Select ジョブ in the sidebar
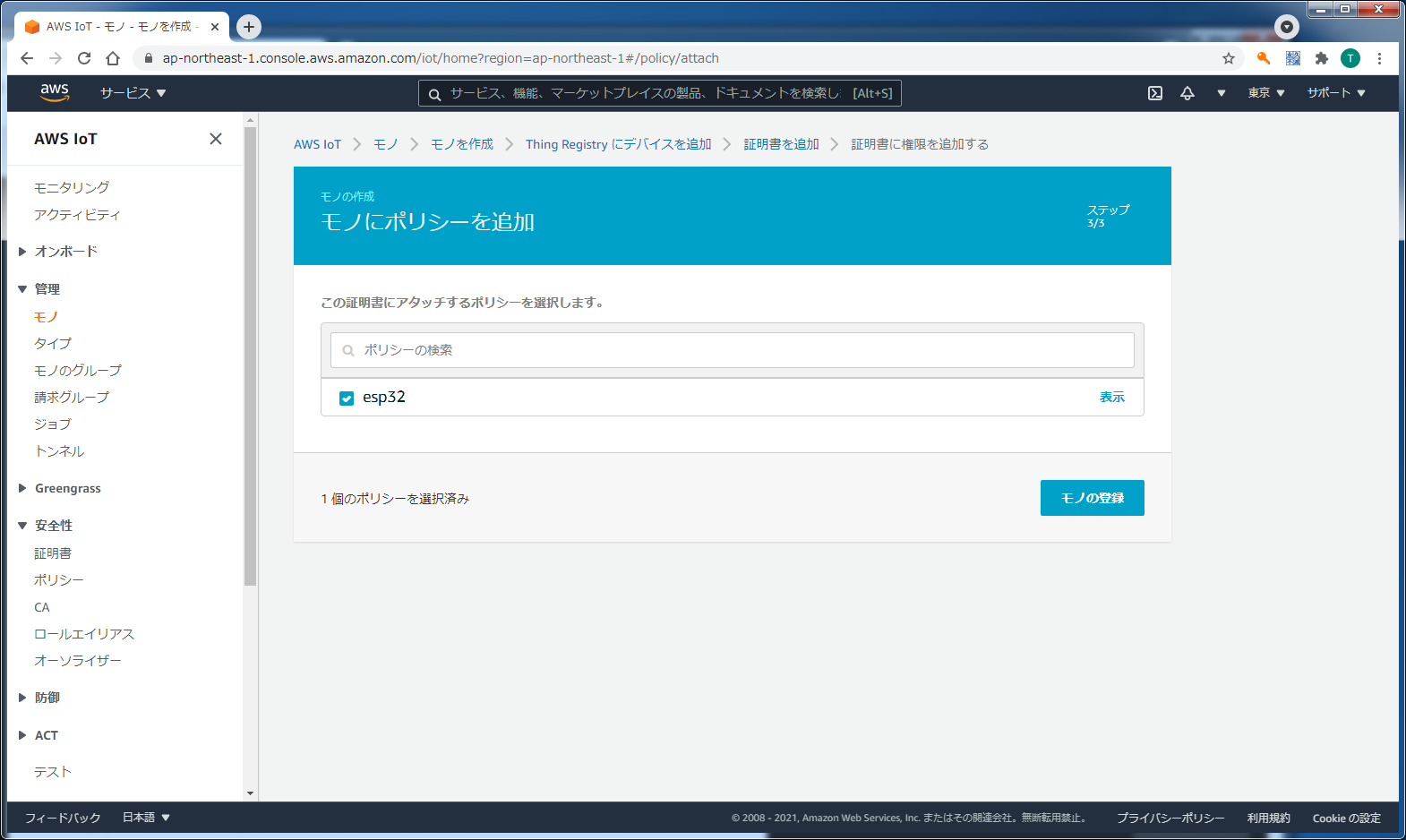This screenshot has width=1406, height=840. coord(53,424)
